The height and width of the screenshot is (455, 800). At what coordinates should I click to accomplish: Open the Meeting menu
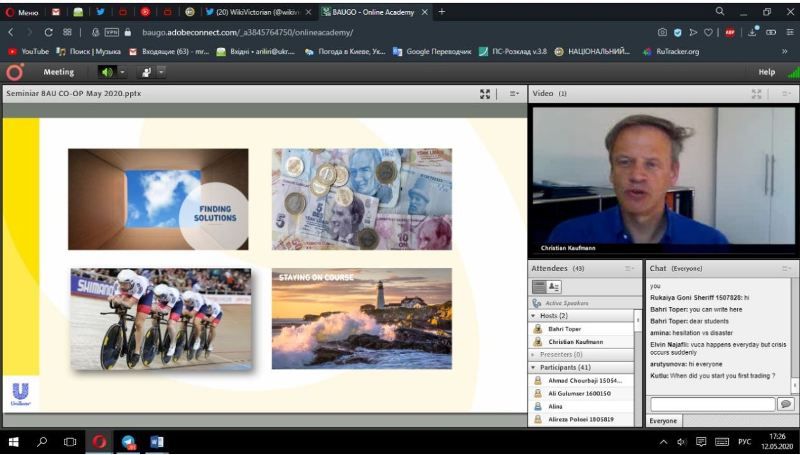[59, 72]
